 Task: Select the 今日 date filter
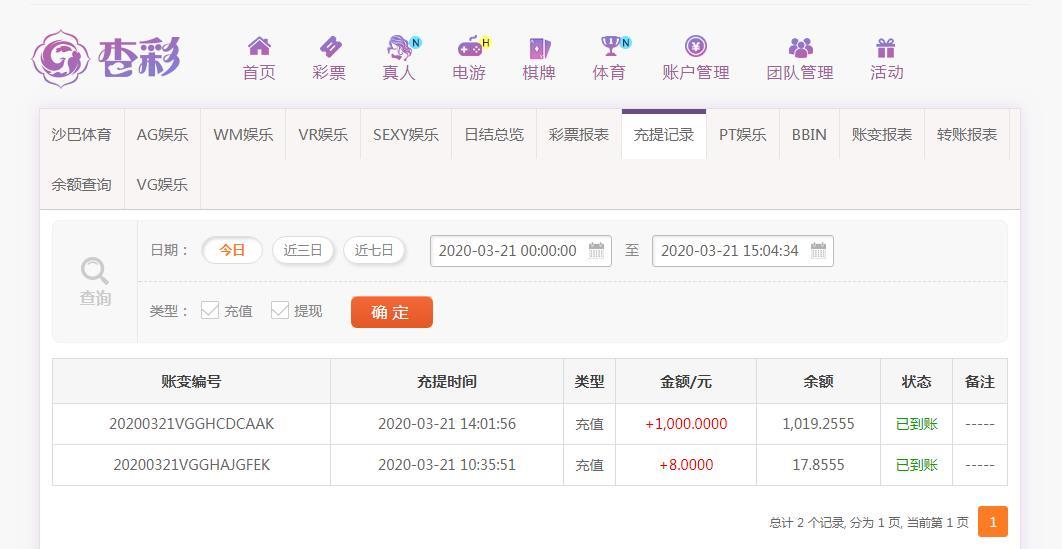(232, 250)
